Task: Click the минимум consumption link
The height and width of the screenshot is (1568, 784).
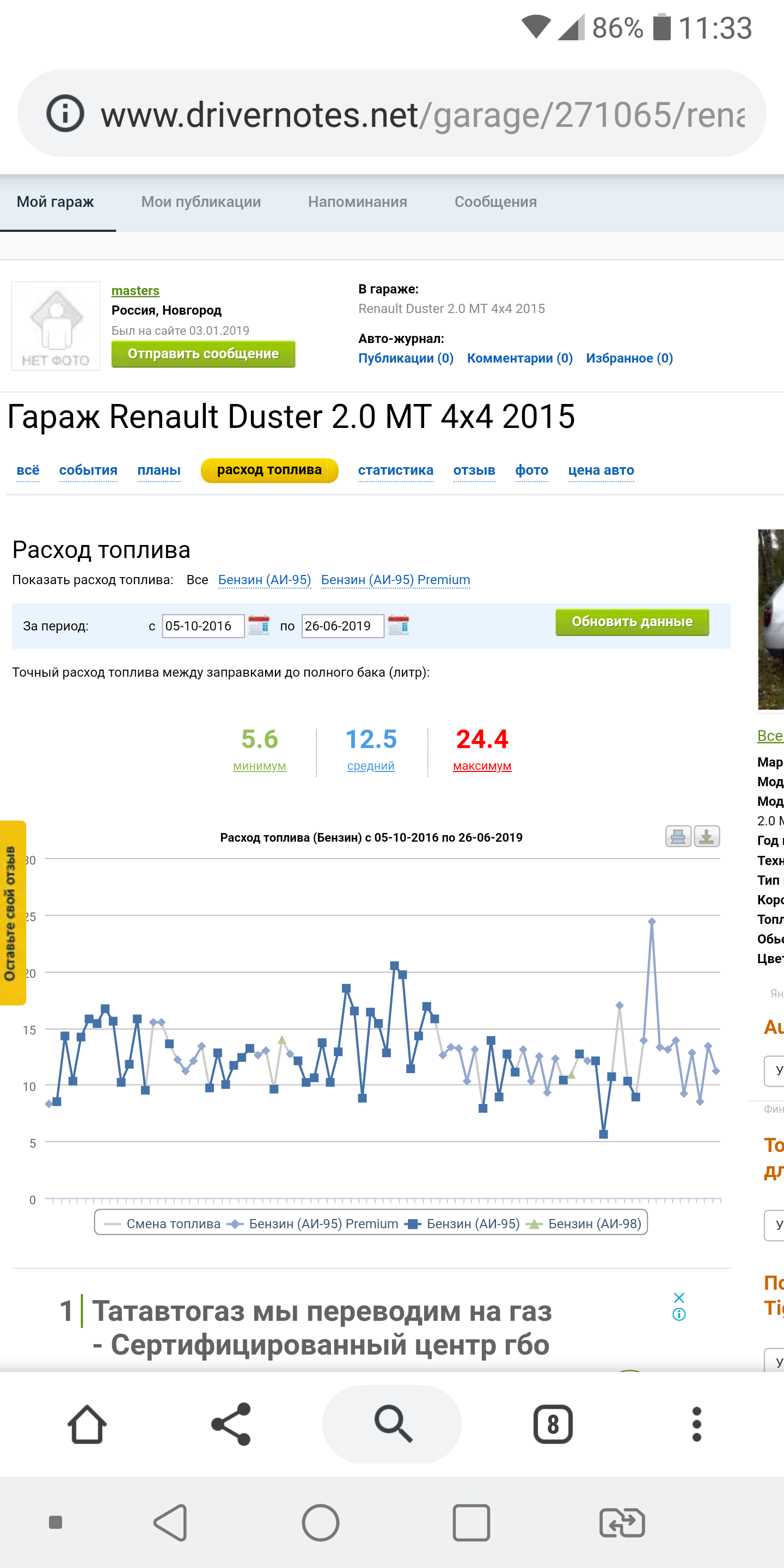Action: click(260, 765)
